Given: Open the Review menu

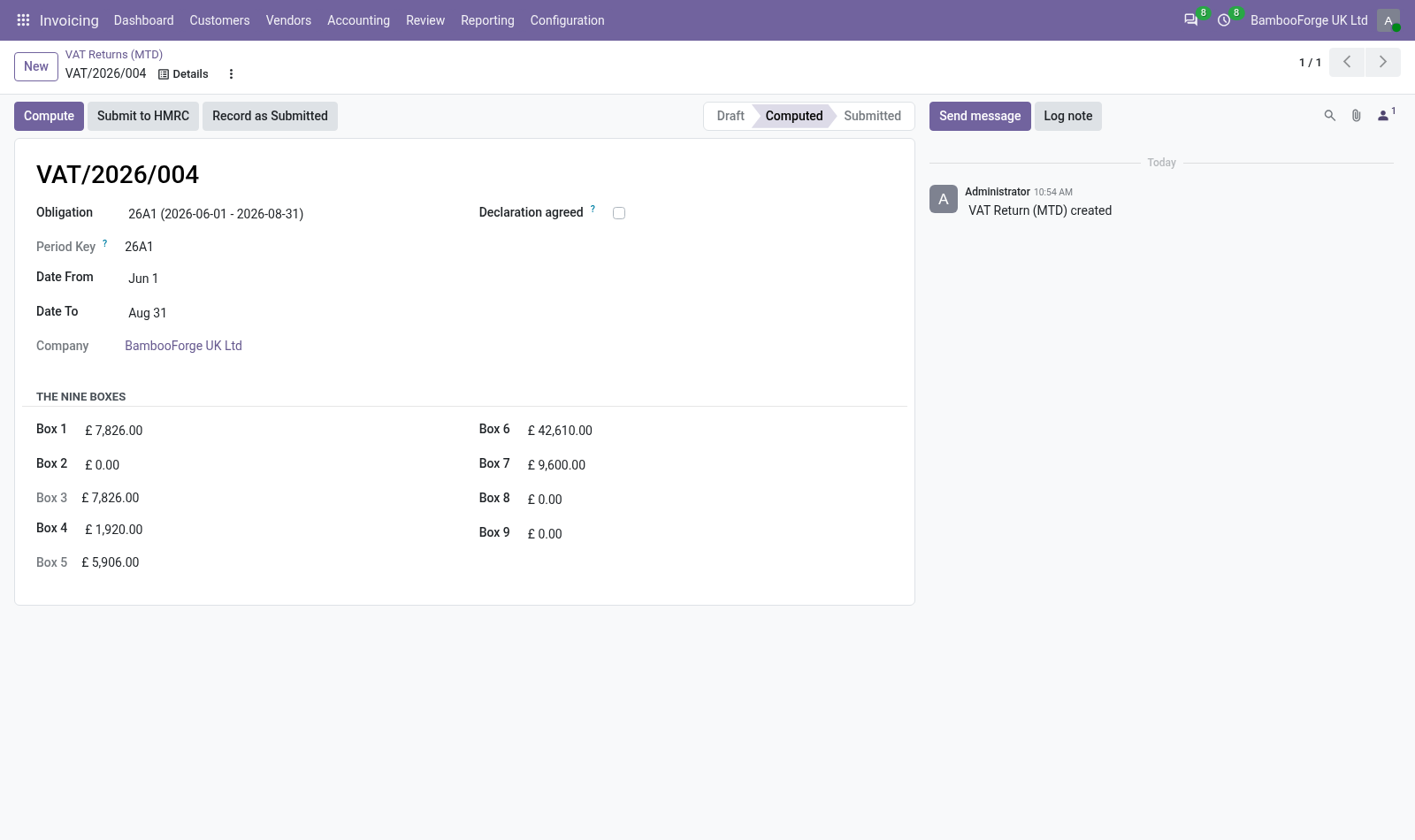Looking at the screenshot, I should coord(425,20).
